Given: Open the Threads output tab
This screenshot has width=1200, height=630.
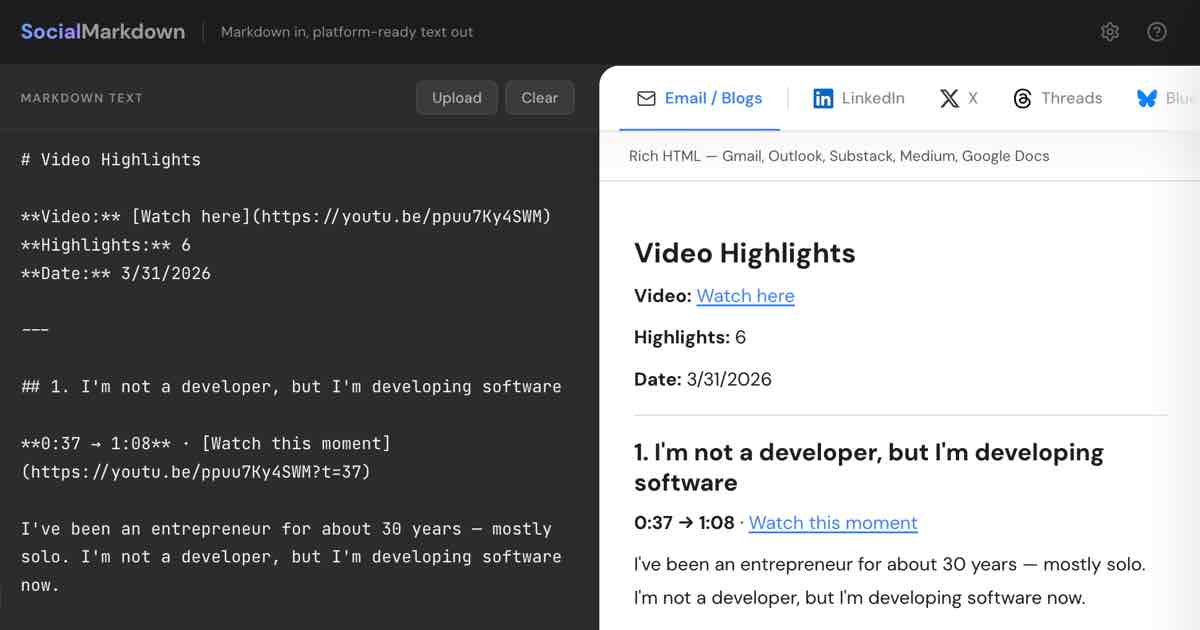Looking at the screenshot, I should click(x=1058, y=98).
